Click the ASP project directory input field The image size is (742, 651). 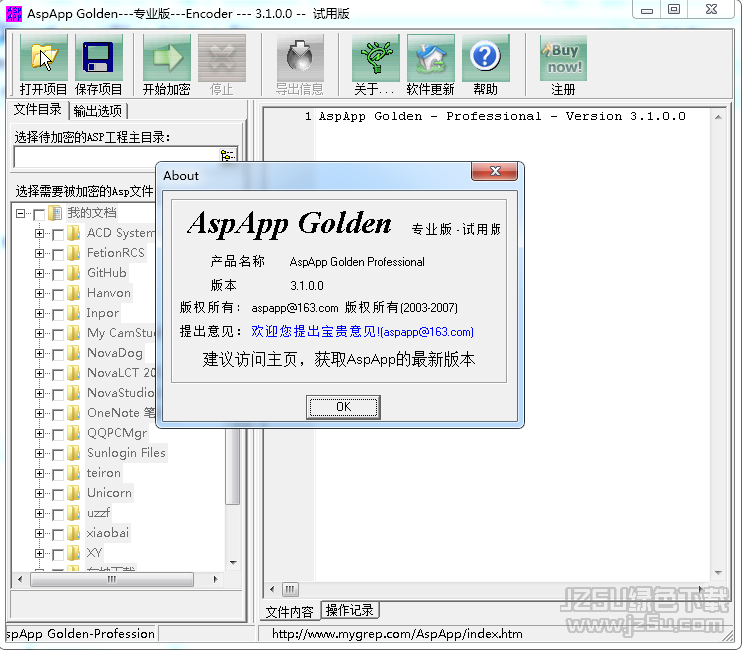click(116, 157)
